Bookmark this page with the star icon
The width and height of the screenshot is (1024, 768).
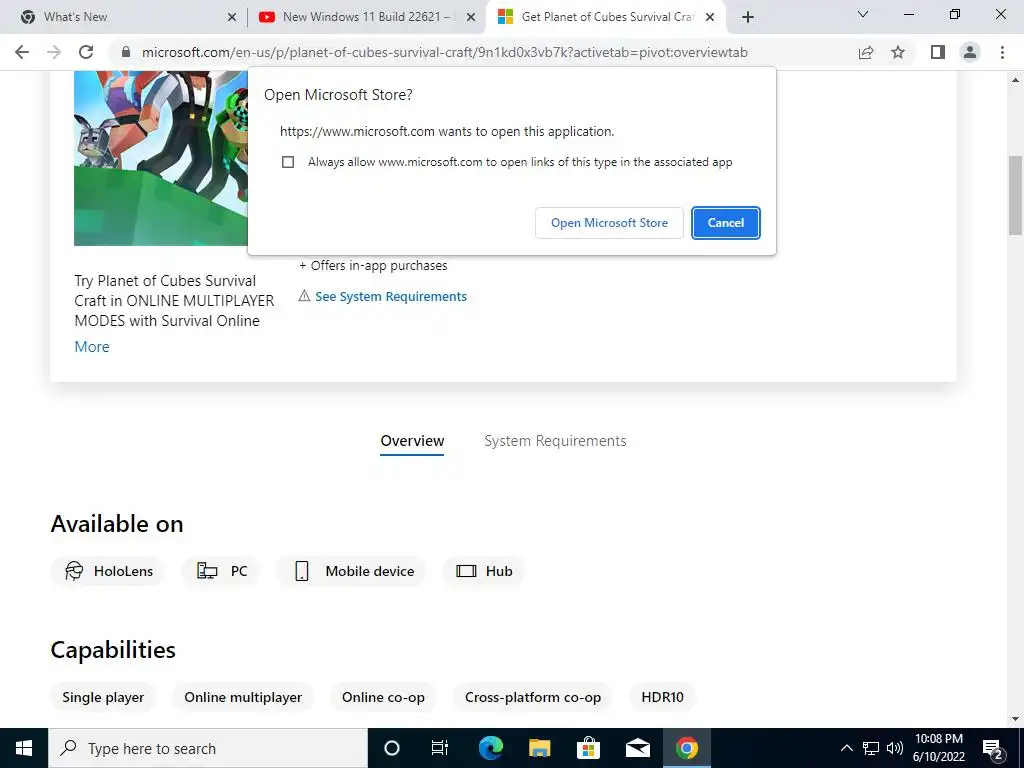pyautogui.click(x=898, y=52)
